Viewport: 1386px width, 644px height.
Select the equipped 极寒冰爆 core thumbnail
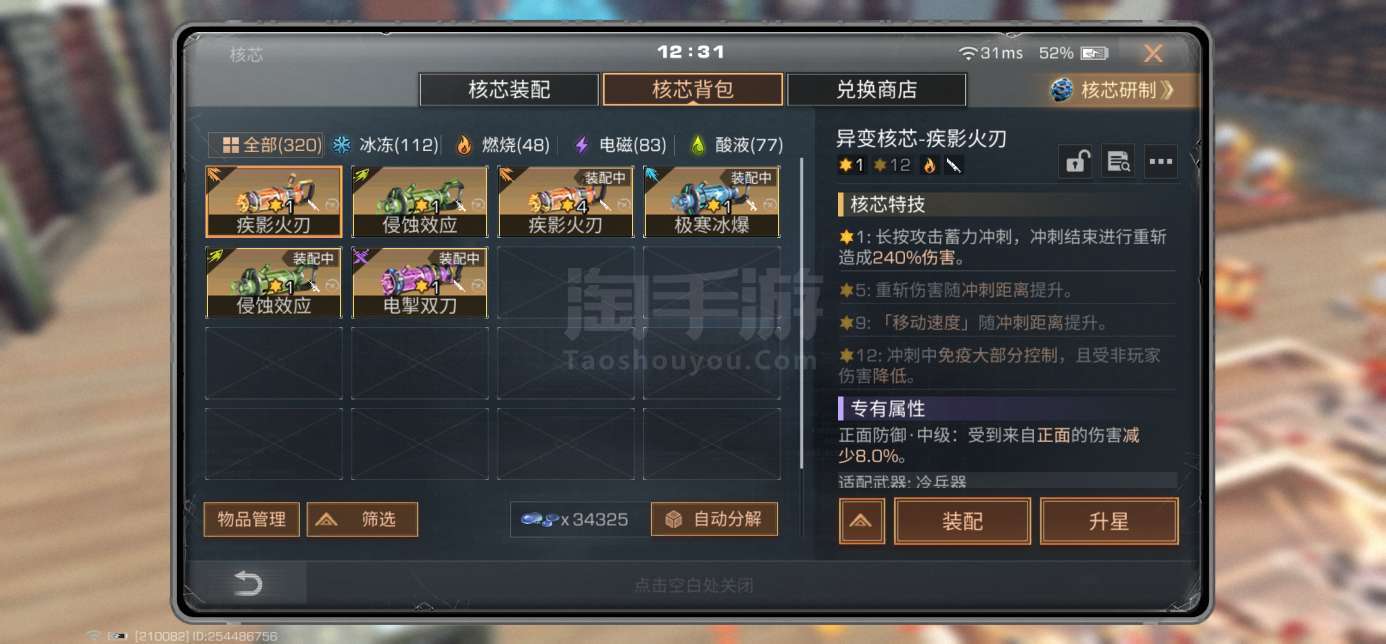[x=711, y=201]
